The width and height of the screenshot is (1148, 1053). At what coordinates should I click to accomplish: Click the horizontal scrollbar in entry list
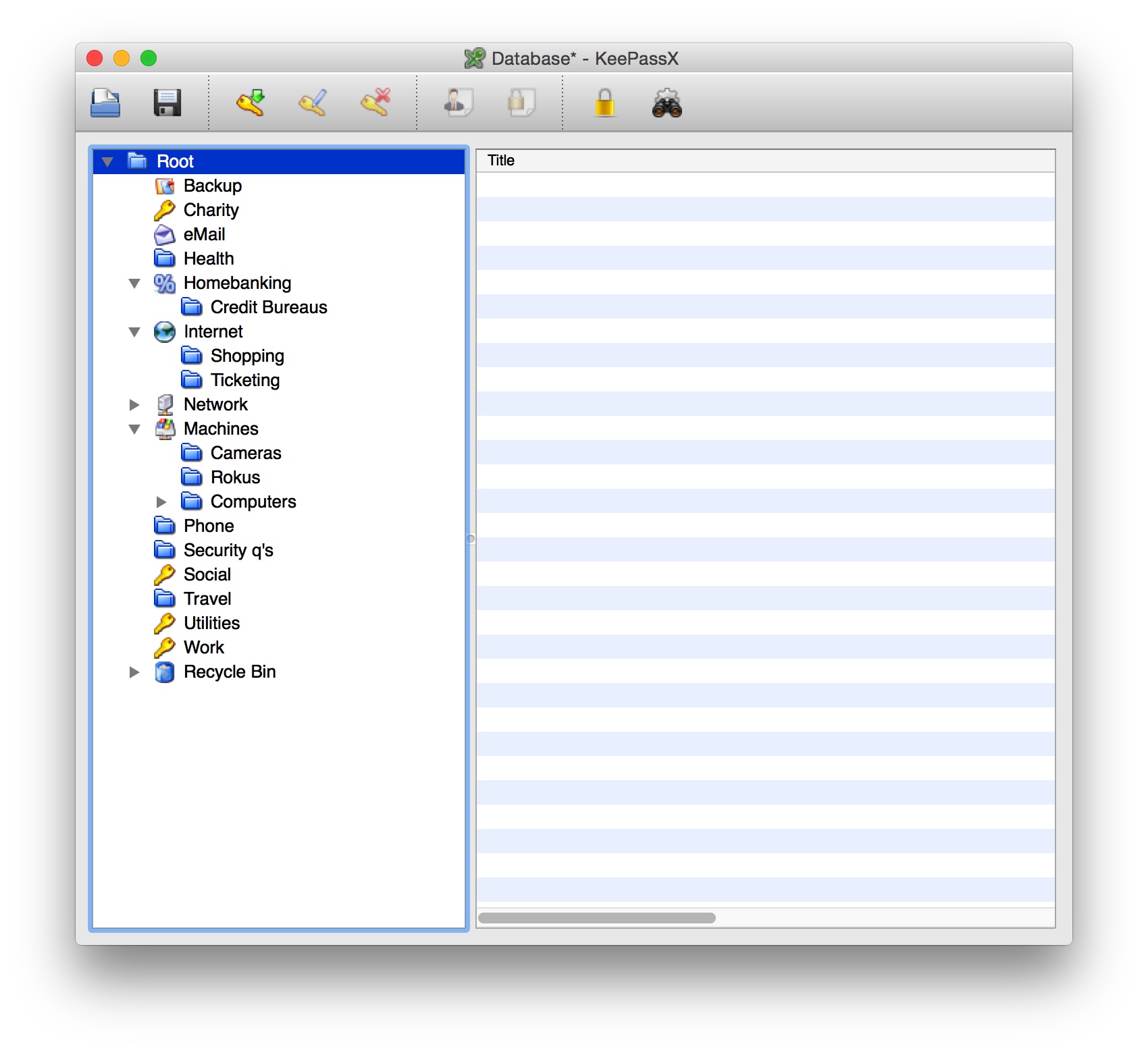[x=596, y=918]
